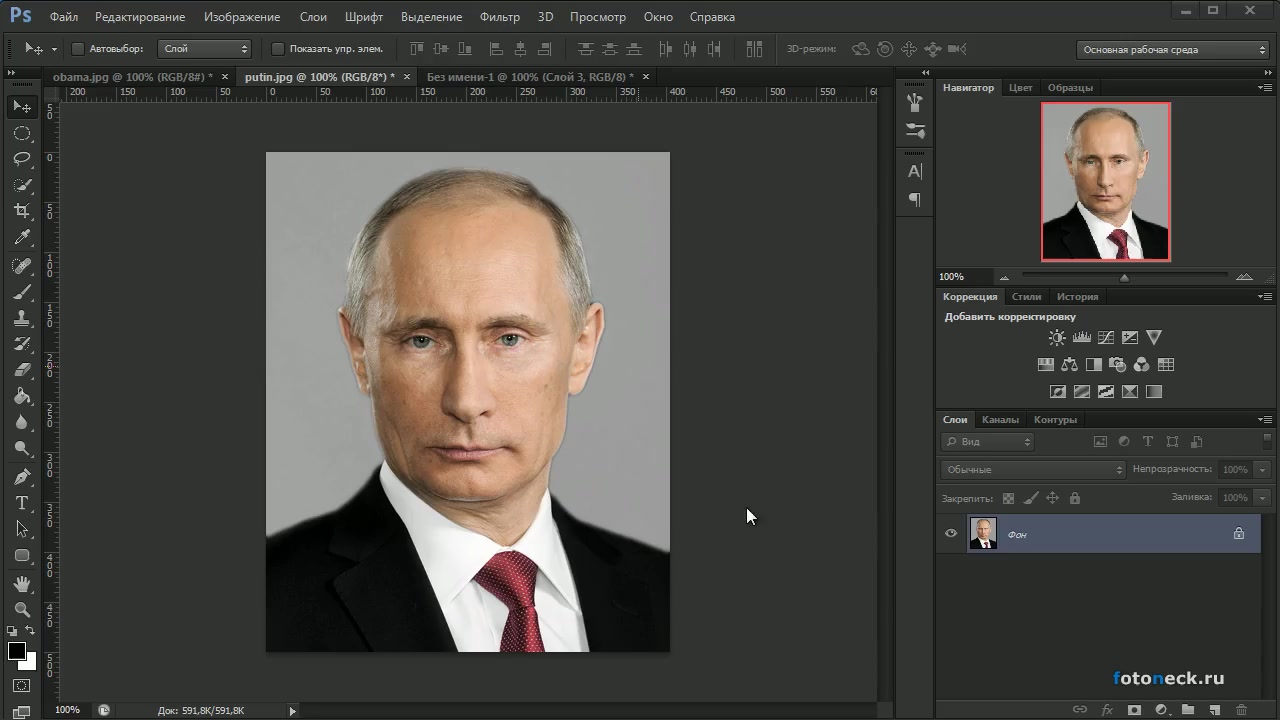Select the Pen tool
The image size is (1280, 720).
pos(22,477)
